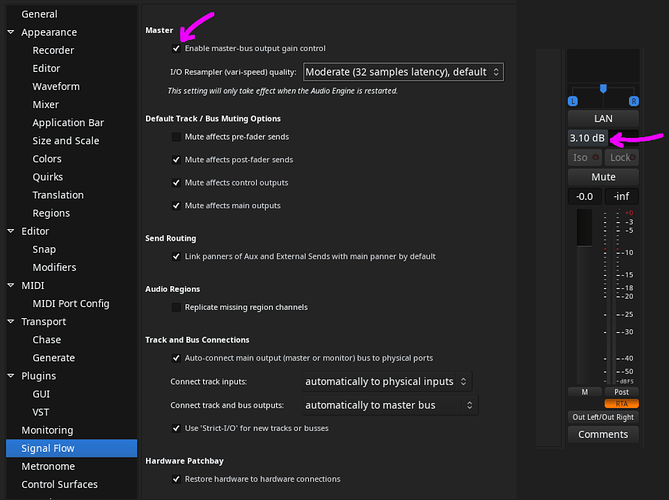Click the Mute button on master strip

click(603, 177)
